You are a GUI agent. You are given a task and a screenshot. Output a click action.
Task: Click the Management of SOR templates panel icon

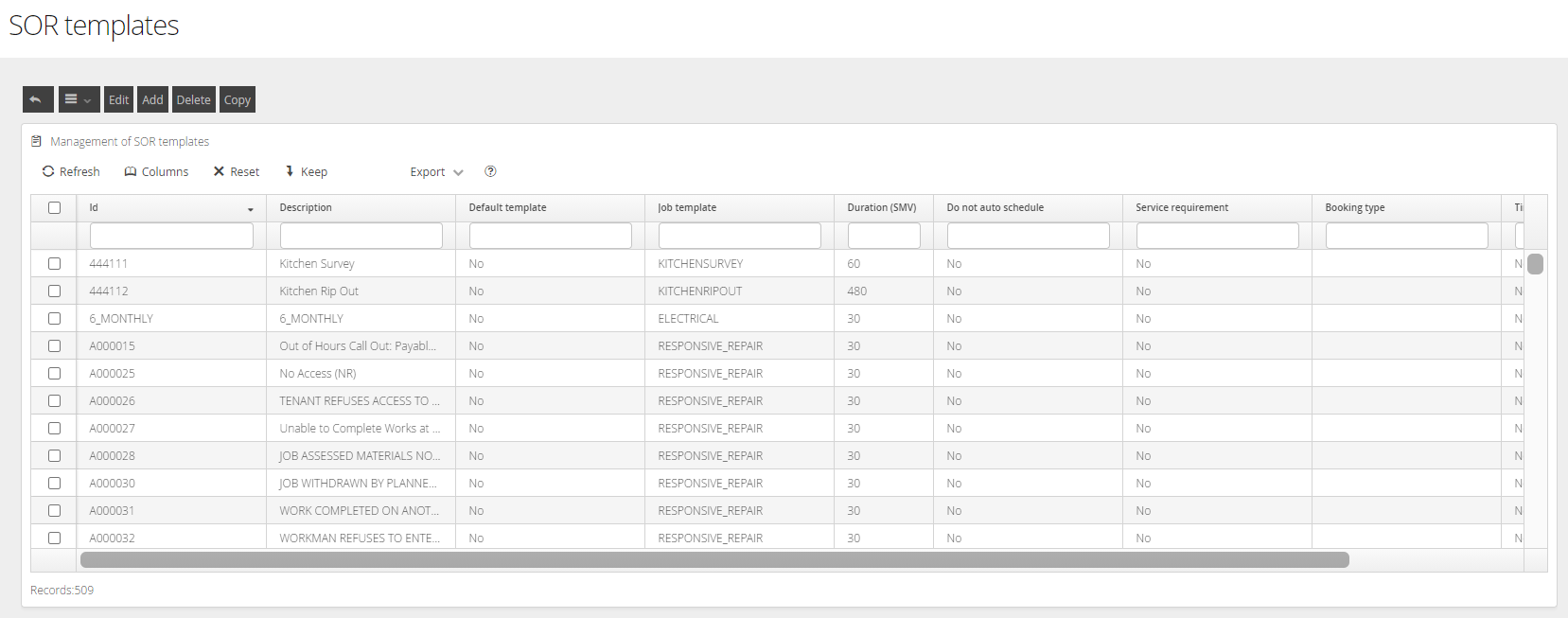(x=37, y=141)
